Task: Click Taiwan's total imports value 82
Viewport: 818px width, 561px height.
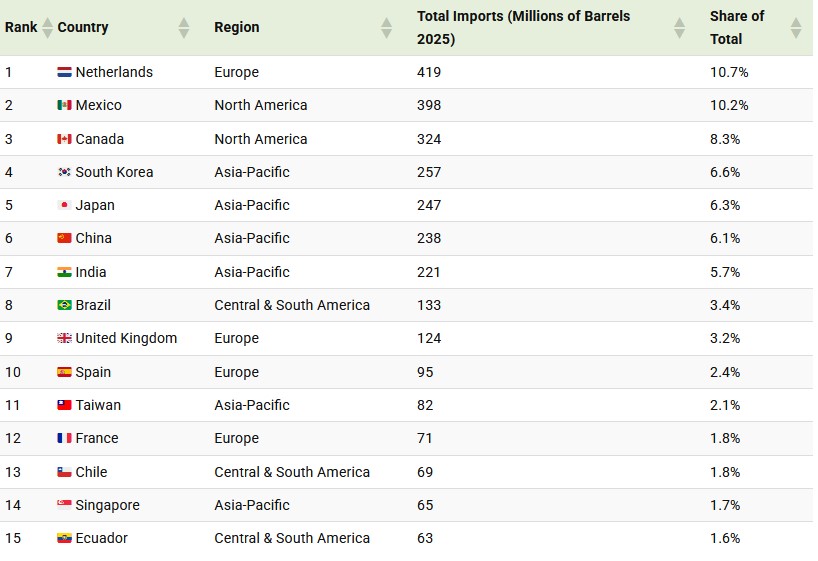Action: [x=428, y=405]
